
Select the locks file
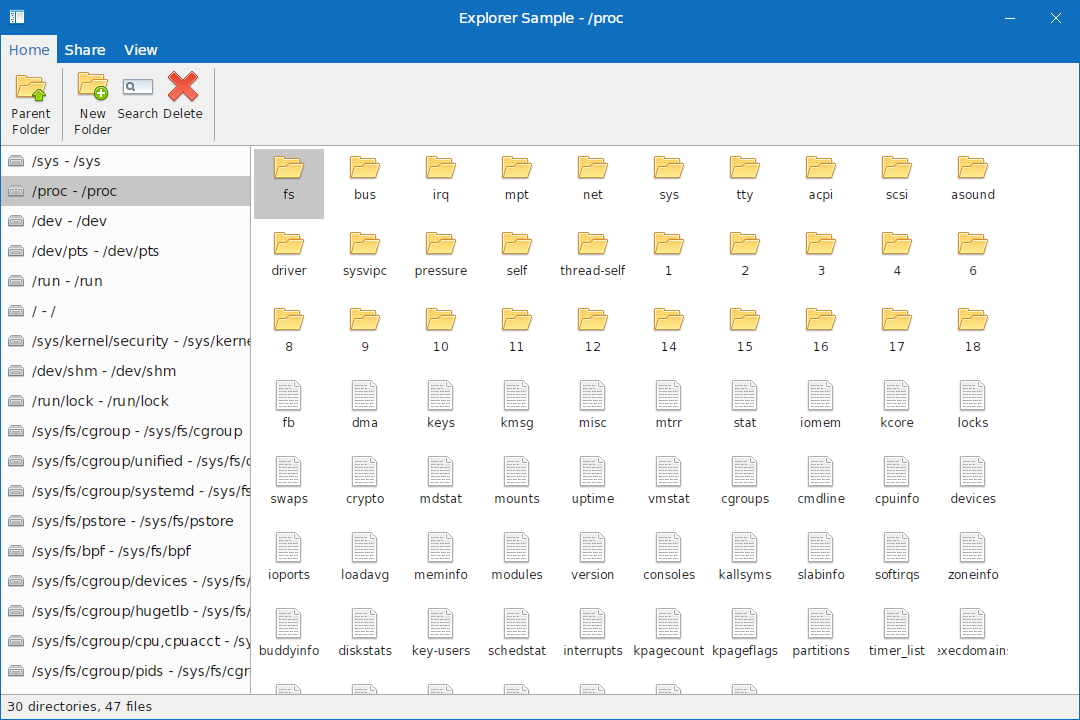coord(973,411)
